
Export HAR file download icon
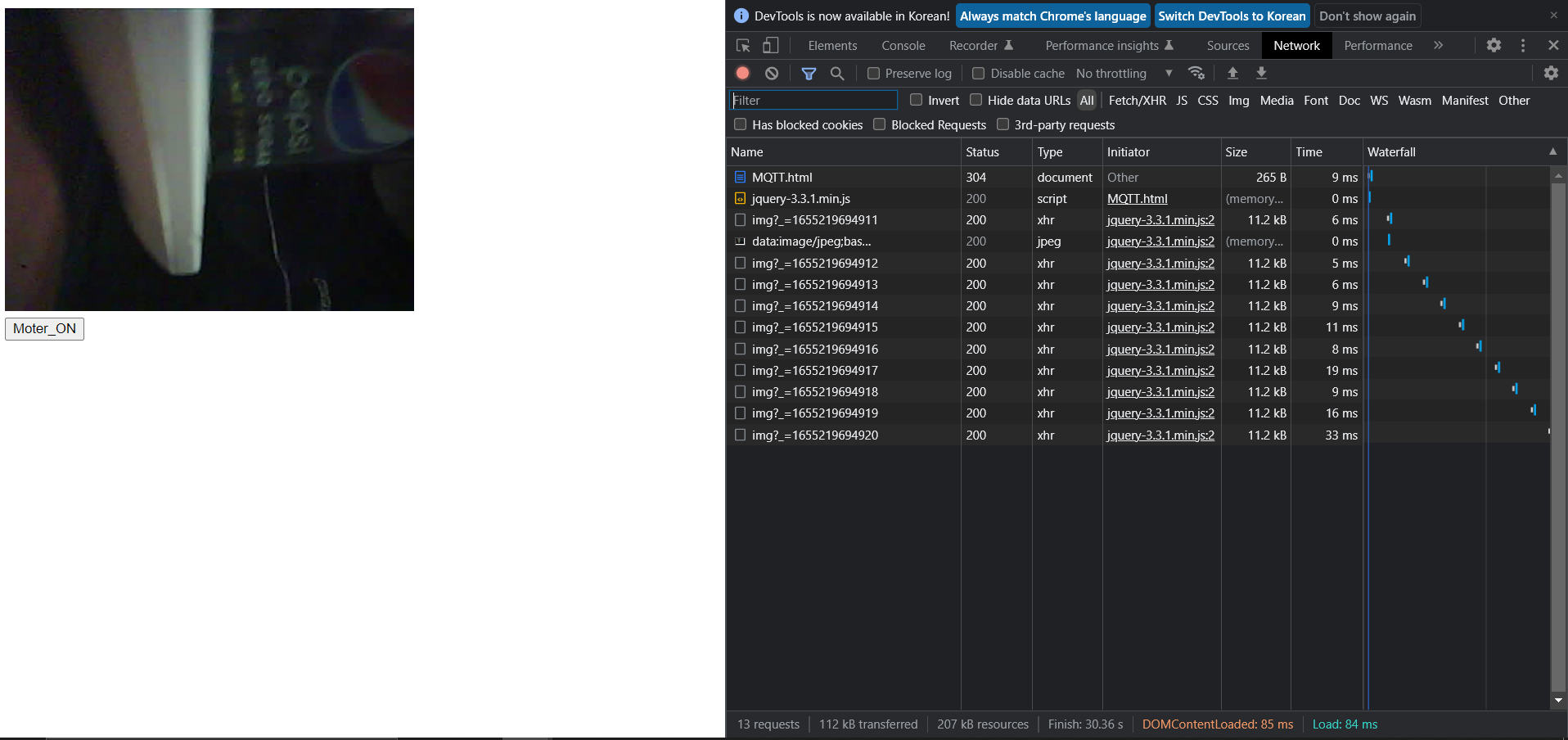1261,73
